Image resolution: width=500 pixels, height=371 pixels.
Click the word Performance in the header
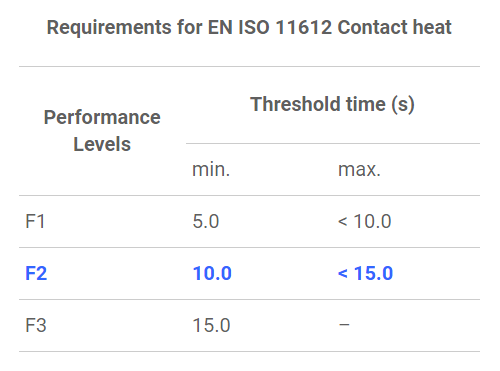coord(102,117)
